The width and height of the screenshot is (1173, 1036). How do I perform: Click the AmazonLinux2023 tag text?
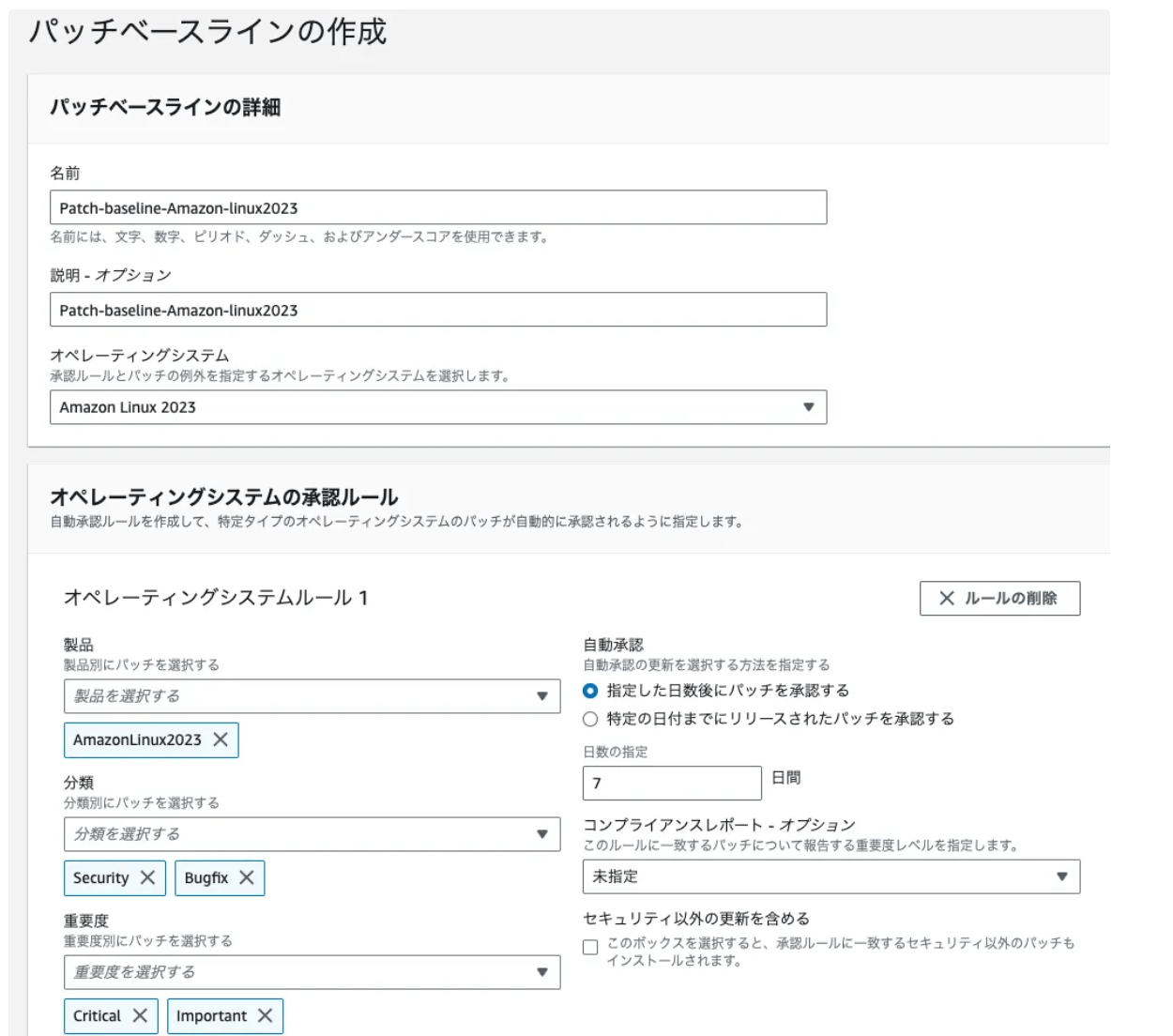pos(137,739)
